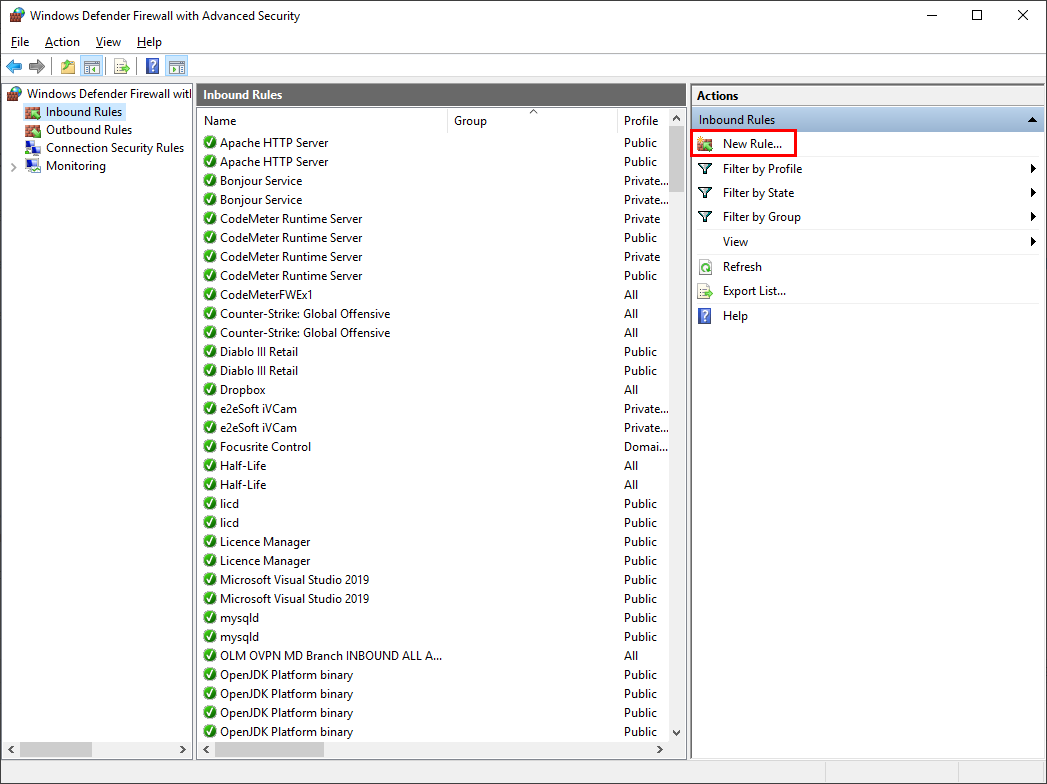Collapse the Inbound Rules actions section
Image resolution: width=1047 pixels, height=784 pixels.
click(1031, 120)
